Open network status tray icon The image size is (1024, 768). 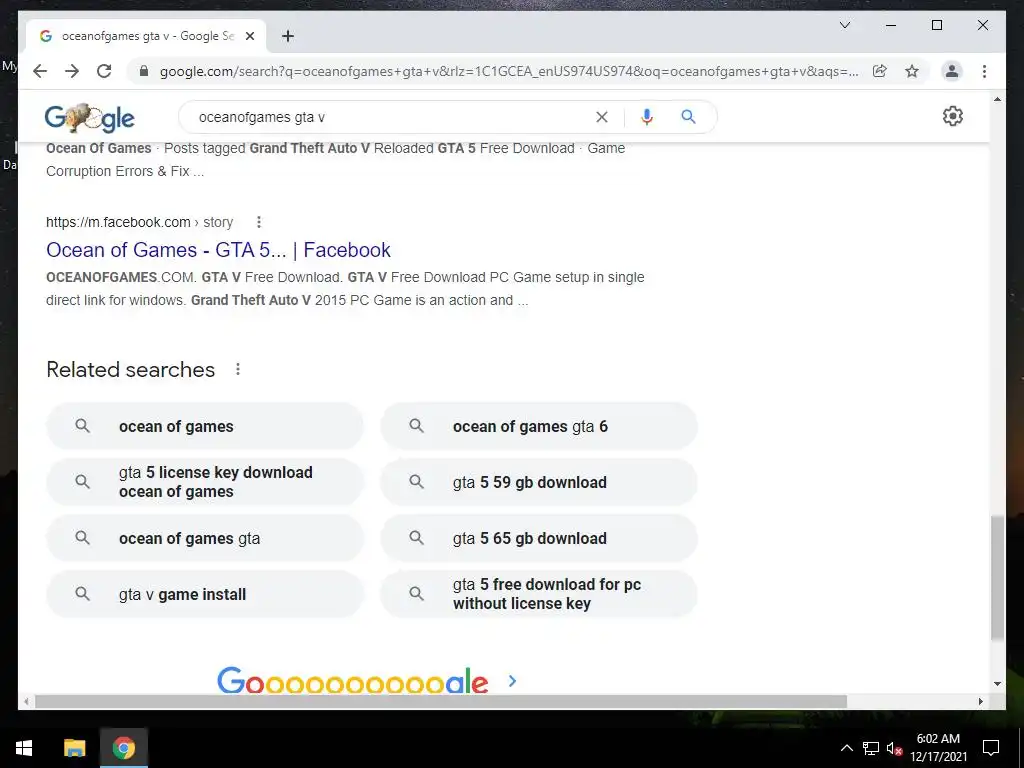pyautogui.click(x=871, y=748)
